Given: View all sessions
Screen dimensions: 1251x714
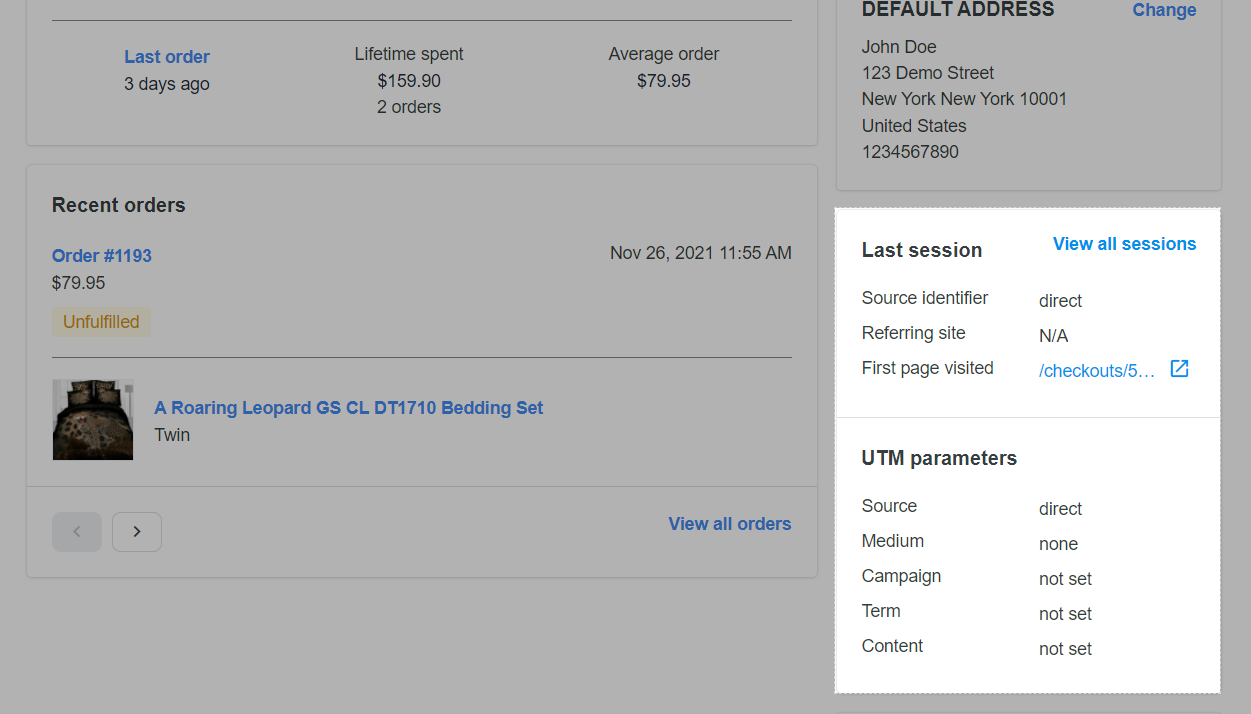Looking at the screenshot, I should pos(1124,244).
